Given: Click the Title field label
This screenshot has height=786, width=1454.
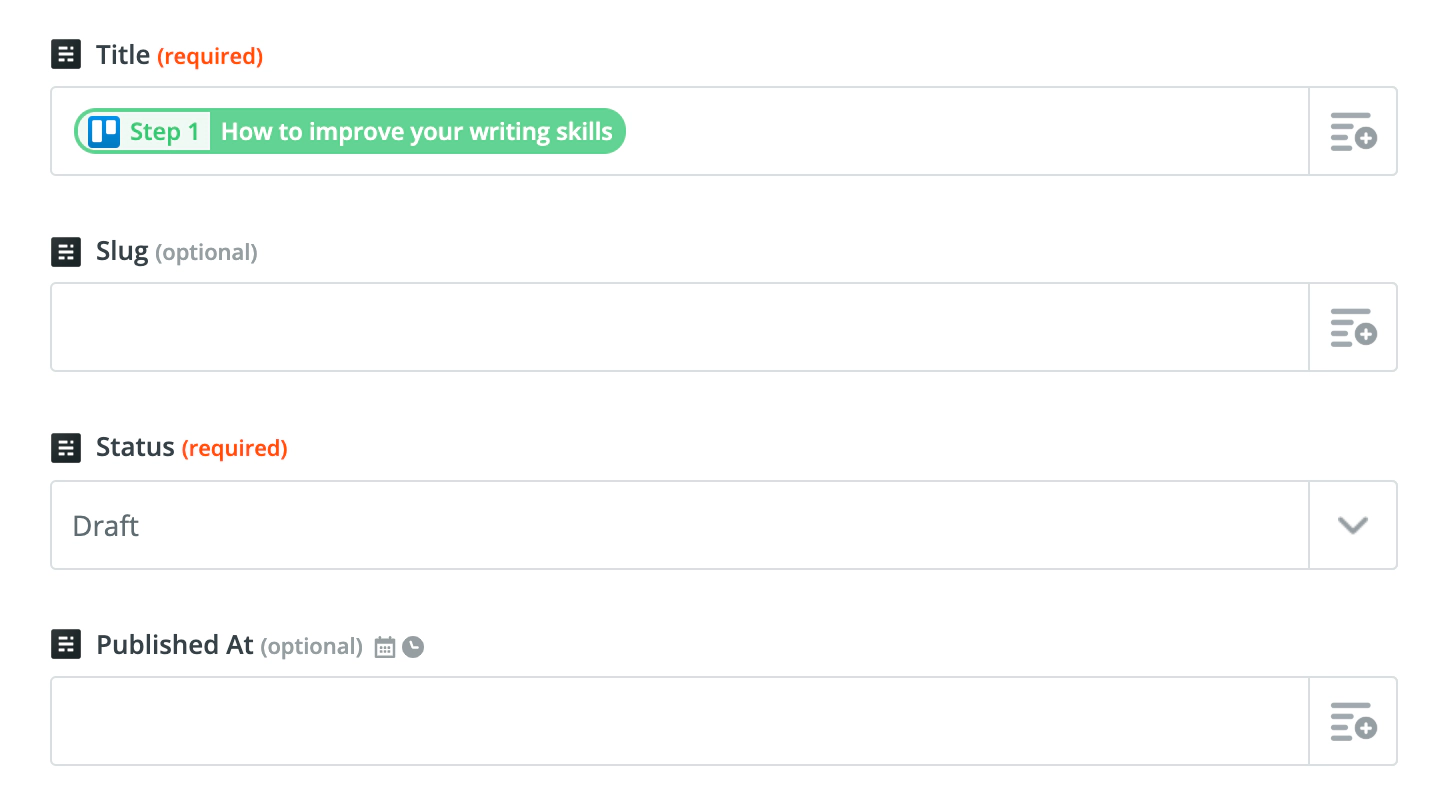Looking at the screenshot, I should (x=123, y=55).
